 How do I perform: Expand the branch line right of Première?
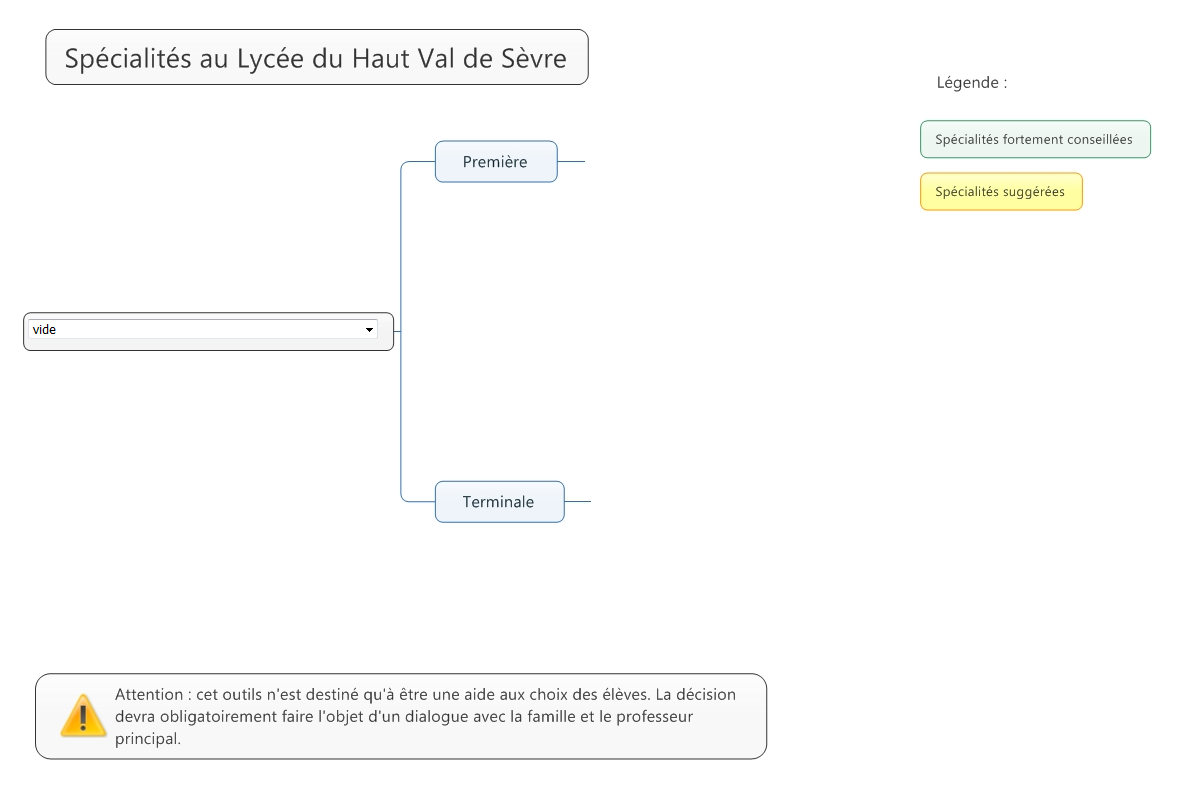click(x=571, y=161)
